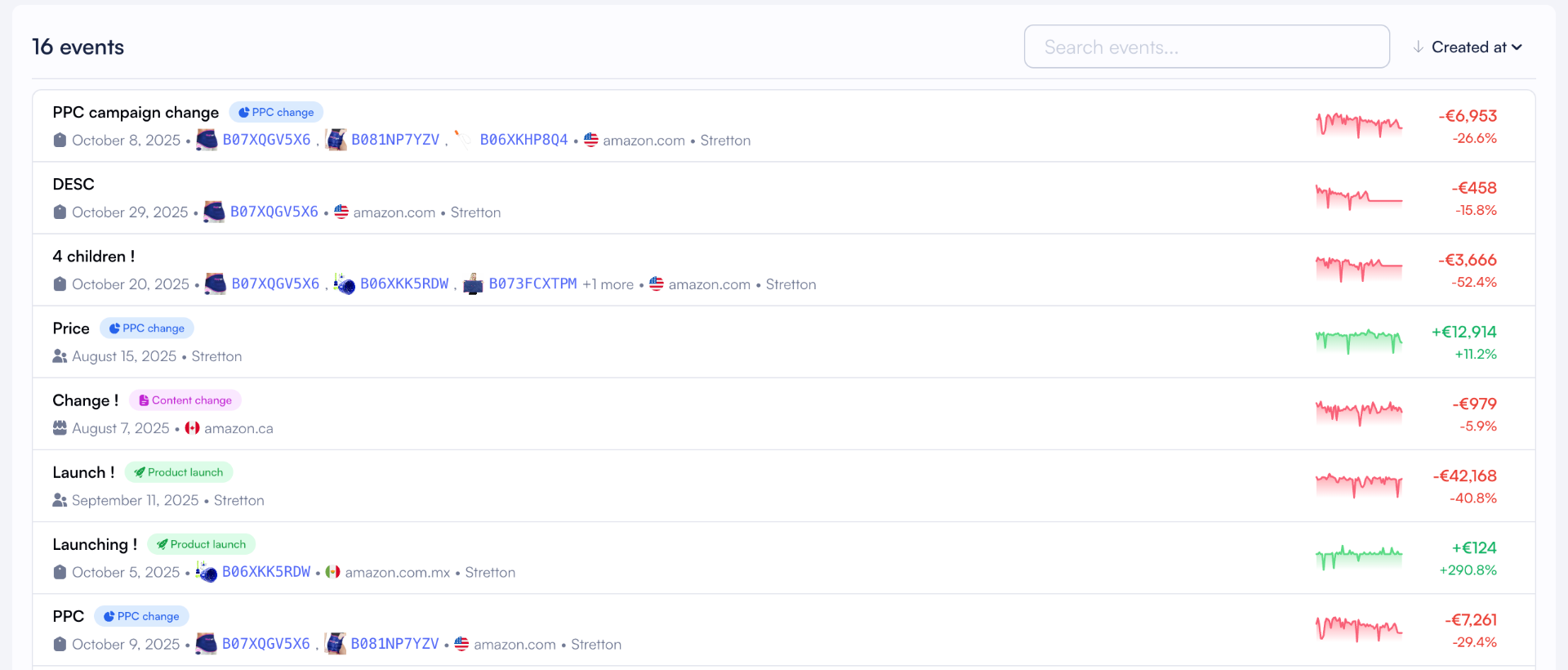1568x670 pixels.
Task: Open the PPC campaign change event
Action: point(136,112)
